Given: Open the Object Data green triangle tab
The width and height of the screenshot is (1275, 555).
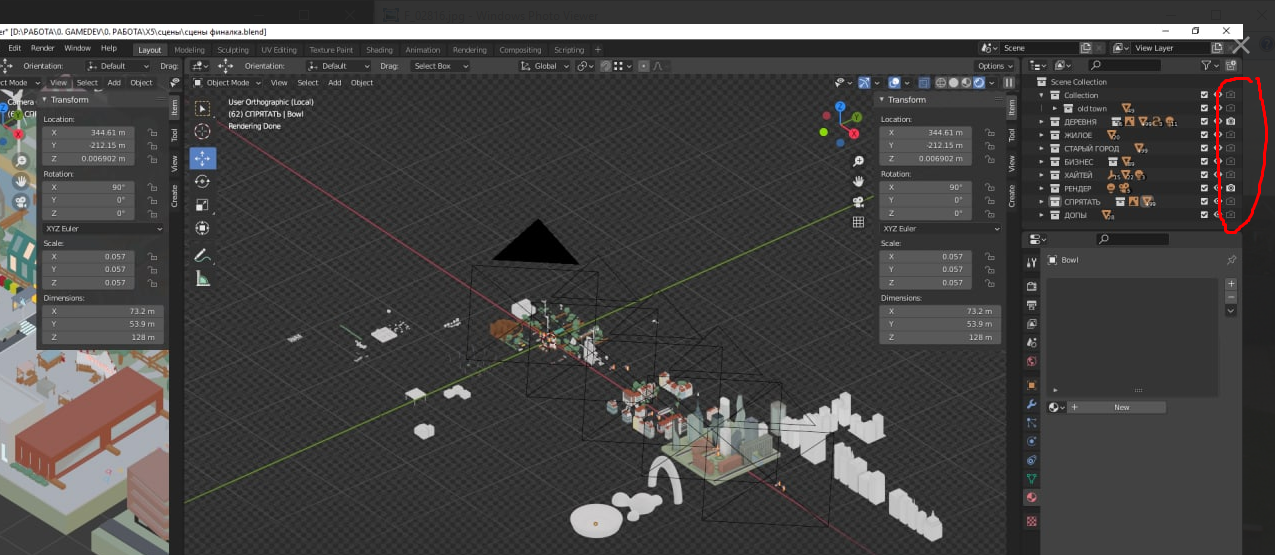Looking at the screenshot, I should (1032, 479).
